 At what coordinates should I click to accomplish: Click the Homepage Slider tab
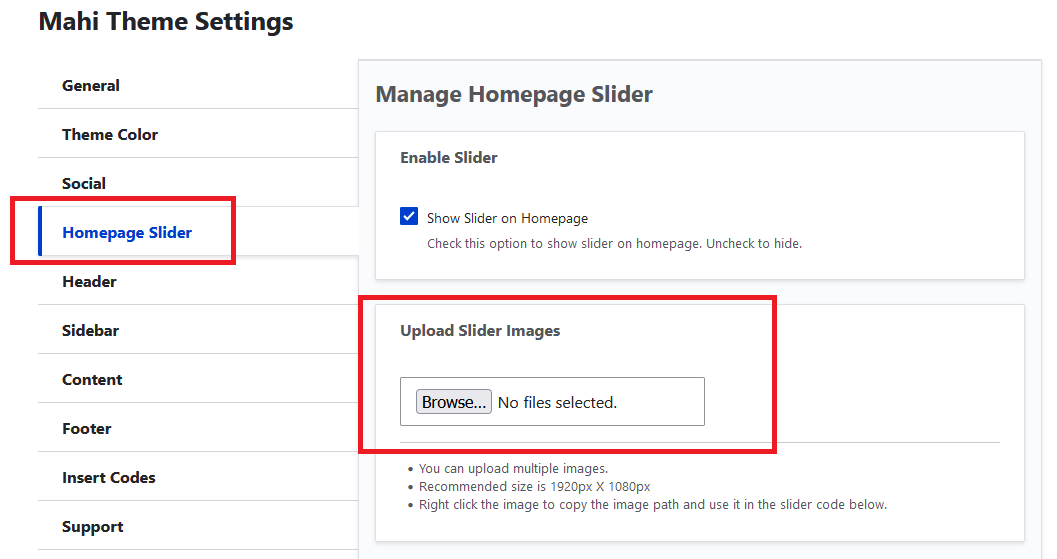(x=127, y=233)
